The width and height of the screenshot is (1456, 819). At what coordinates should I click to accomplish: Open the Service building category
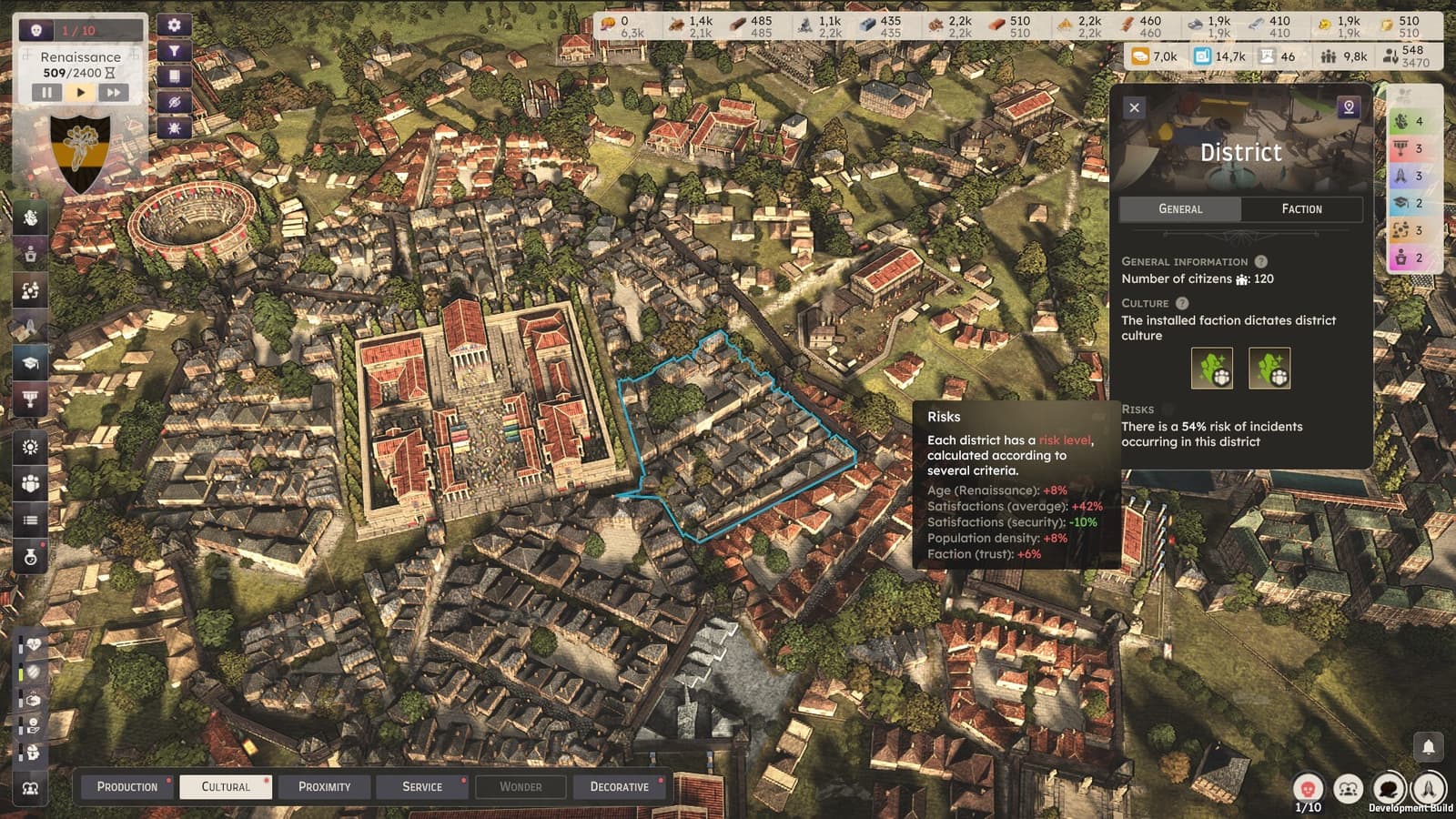[x=422, y=786]
